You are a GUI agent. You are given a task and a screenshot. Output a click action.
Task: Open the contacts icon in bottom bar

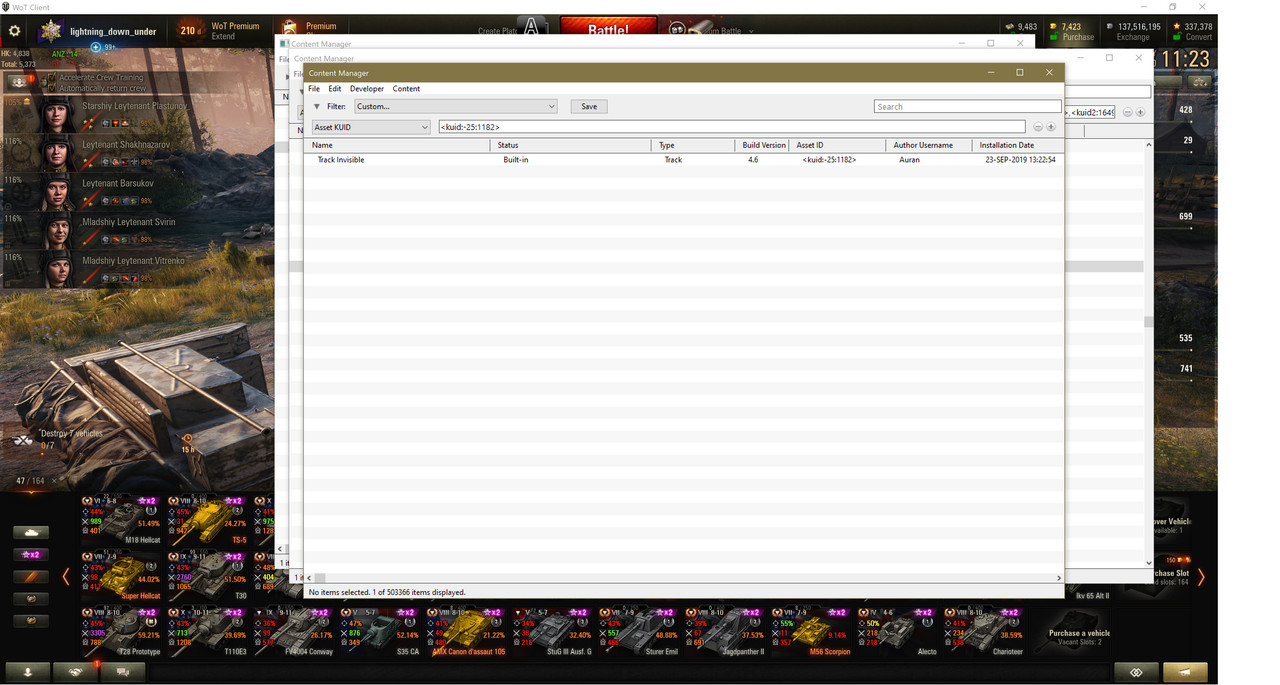[28, 672]
